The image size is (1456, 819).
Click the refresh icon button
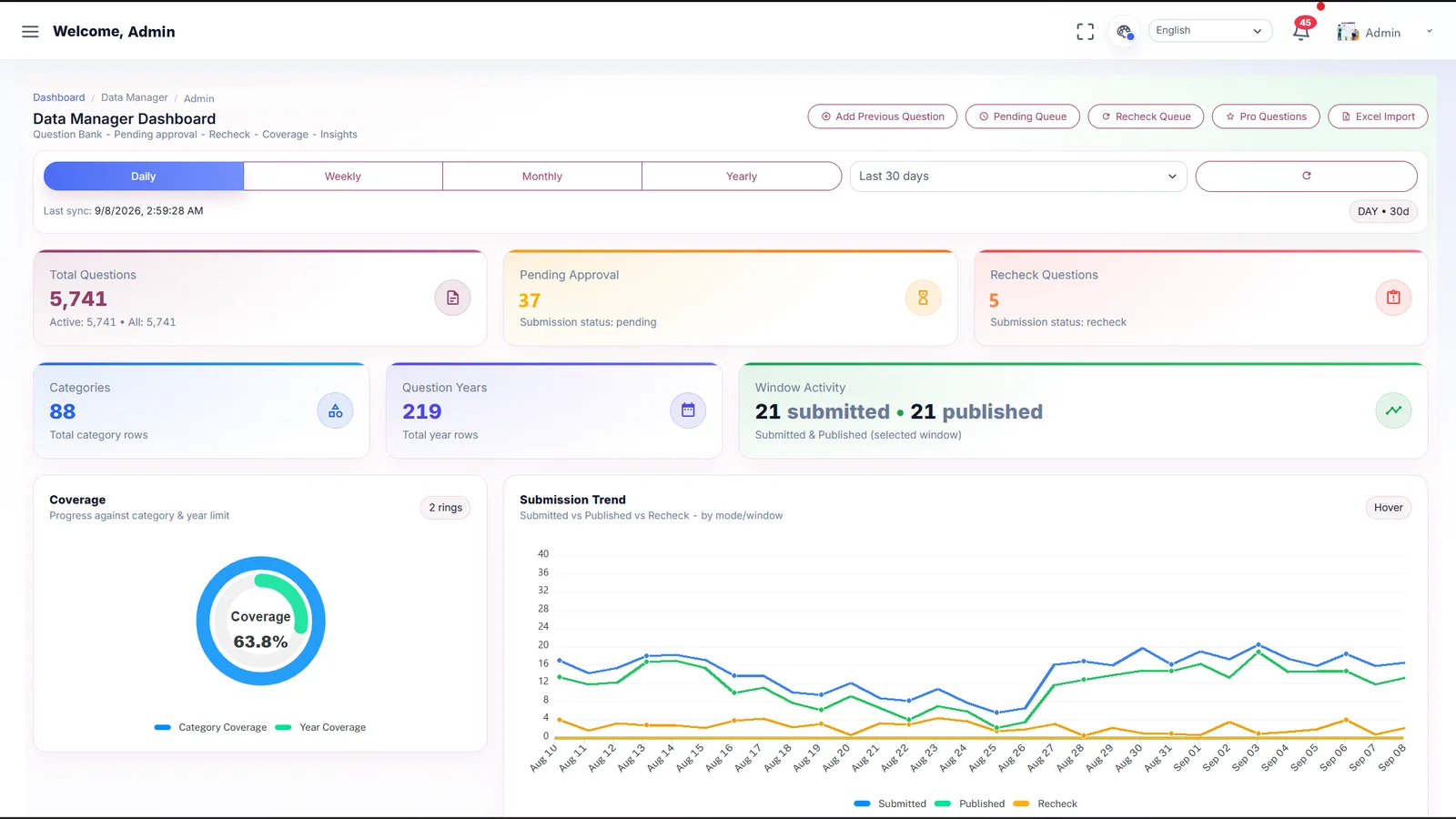(1306, 177)
